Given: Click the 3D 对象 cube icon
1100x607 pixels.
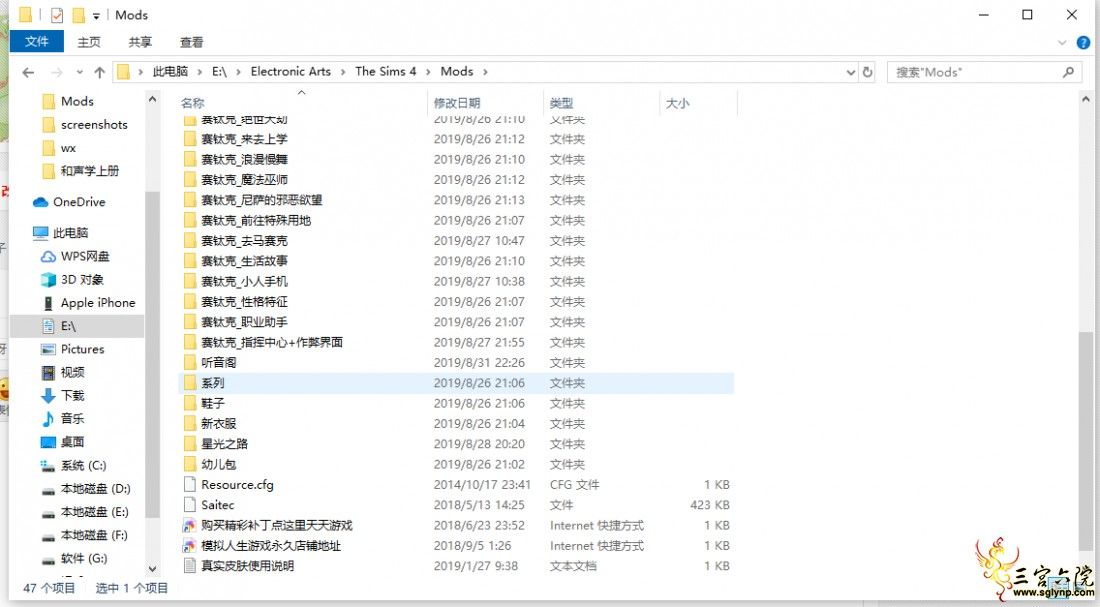Looking at the screenshot, I should tap(48, 279).
